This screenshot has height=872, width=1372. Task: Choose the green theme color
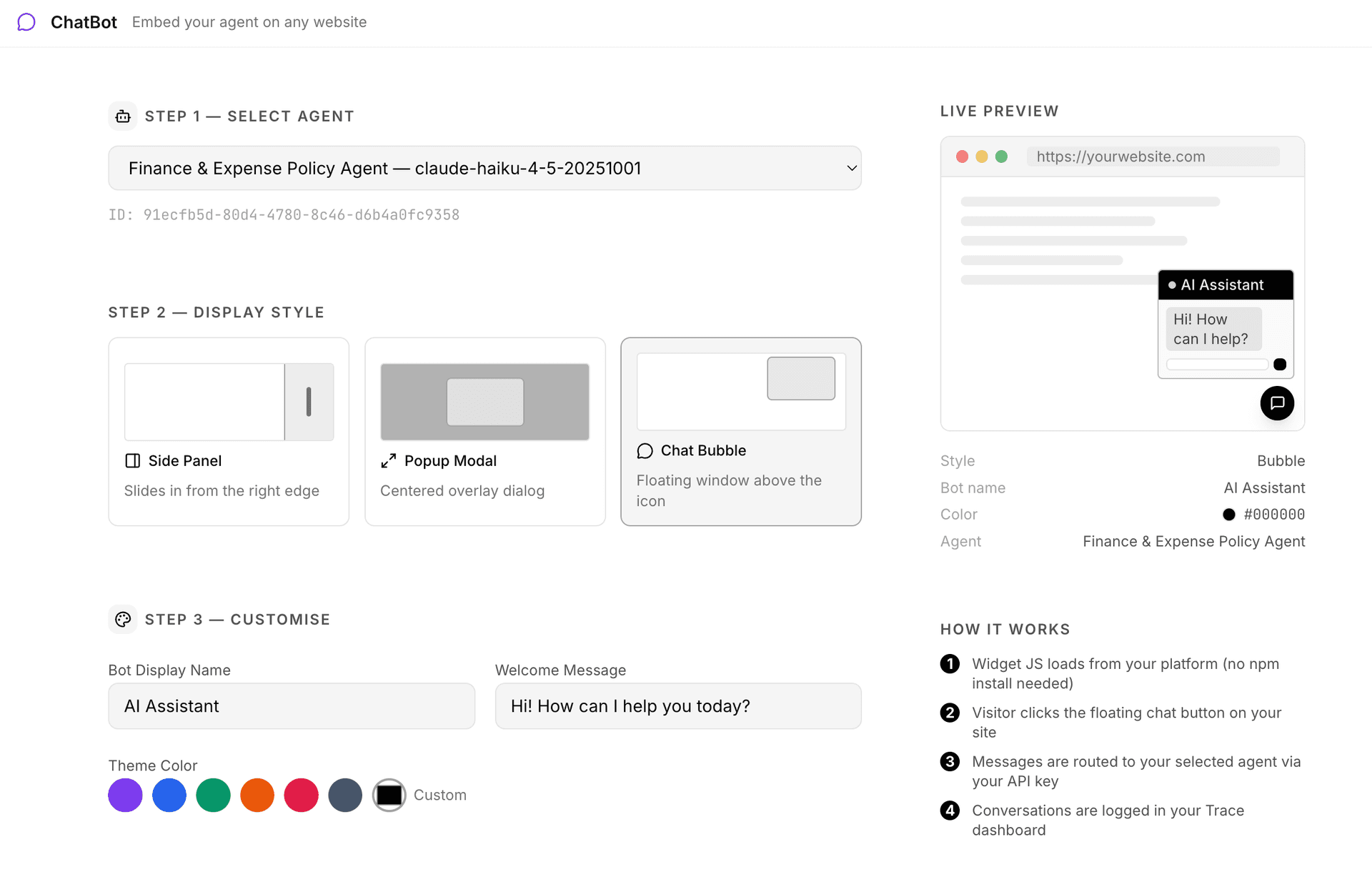(x=214, y=796)
